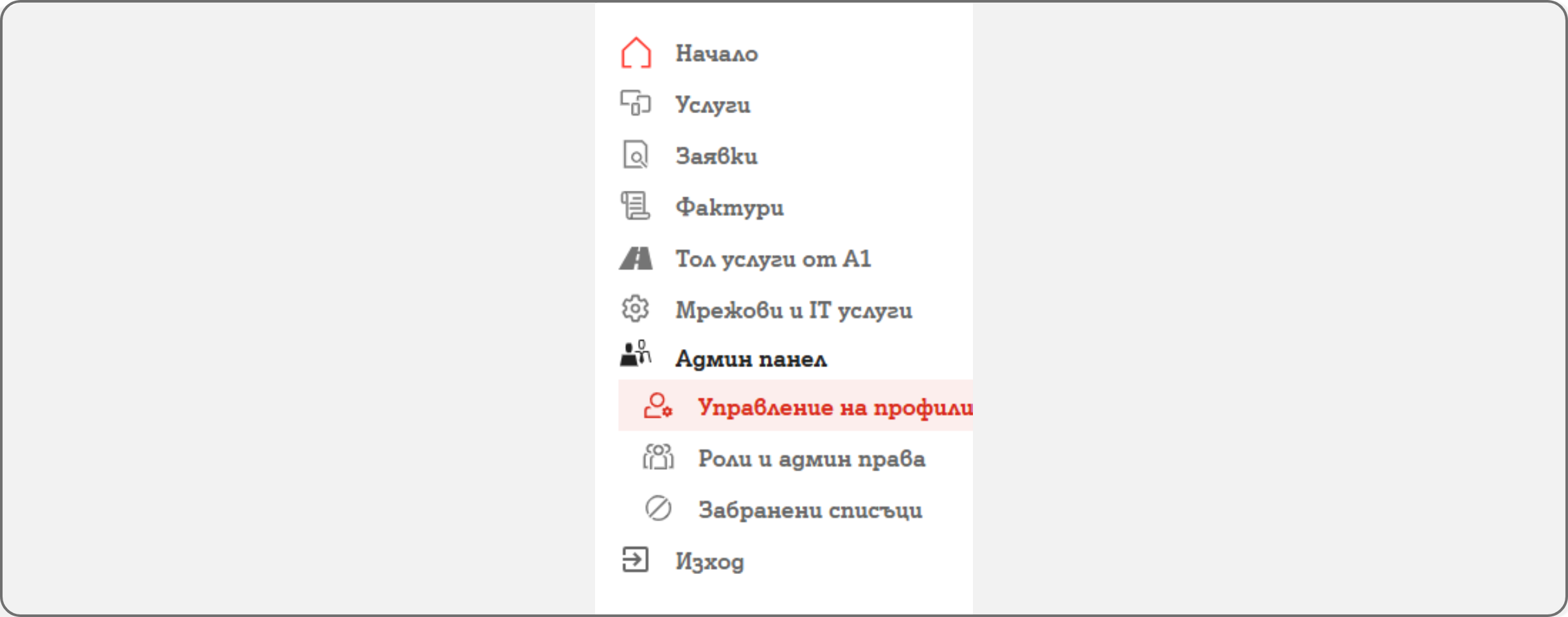The image size is (1568, 617).
Task: Open the Заявки menu entry
Action: click(x=717, y=156)
